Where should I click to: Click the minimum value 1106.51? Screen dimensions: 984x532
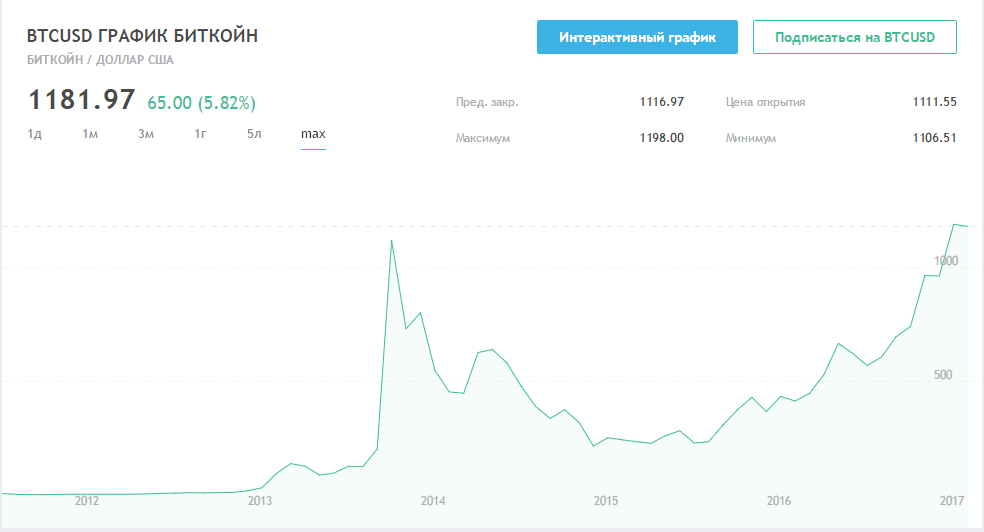(934, 137)
